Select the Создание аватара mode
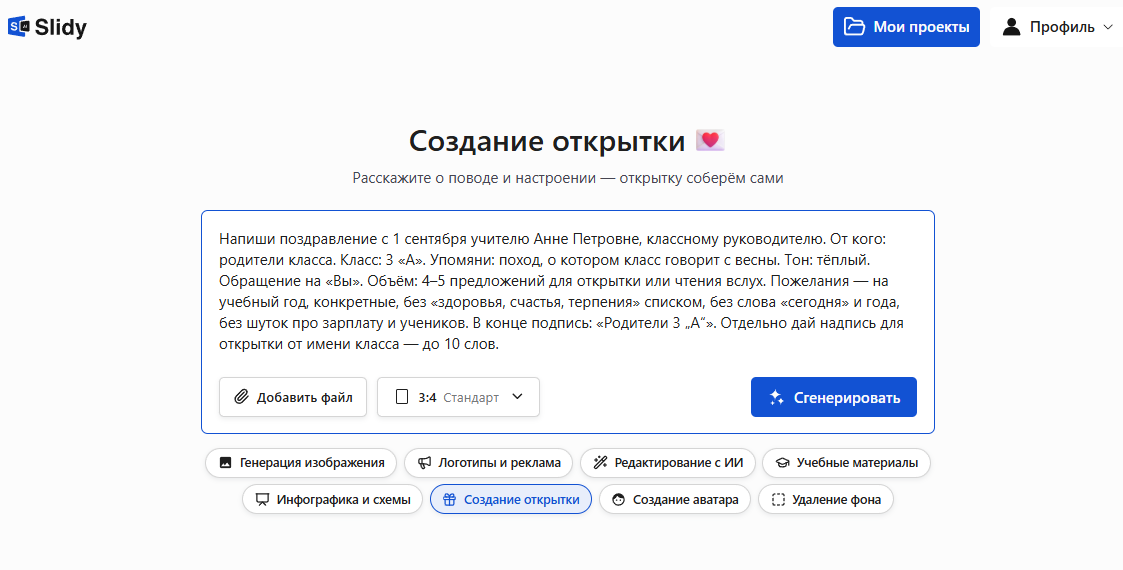 675,499
